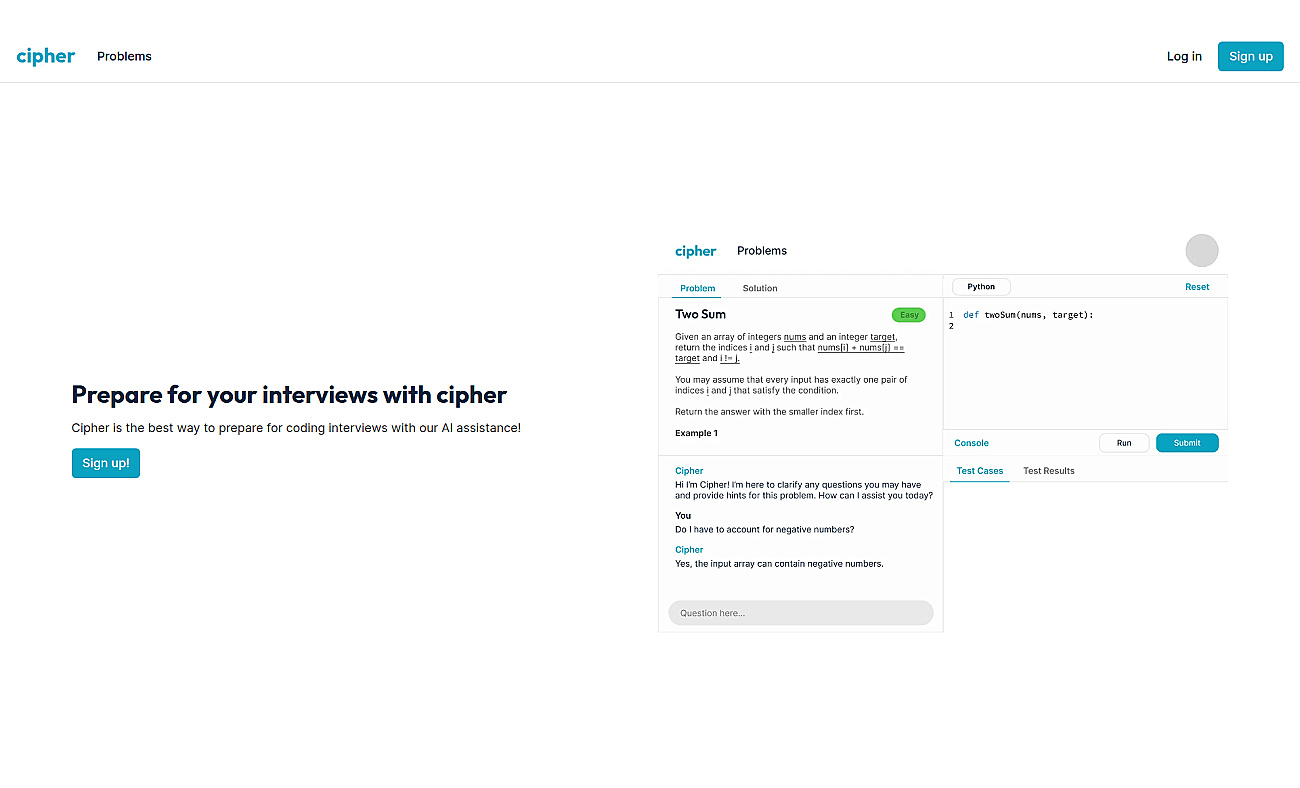Open the Python language dropdown

(x=981, y=287)
